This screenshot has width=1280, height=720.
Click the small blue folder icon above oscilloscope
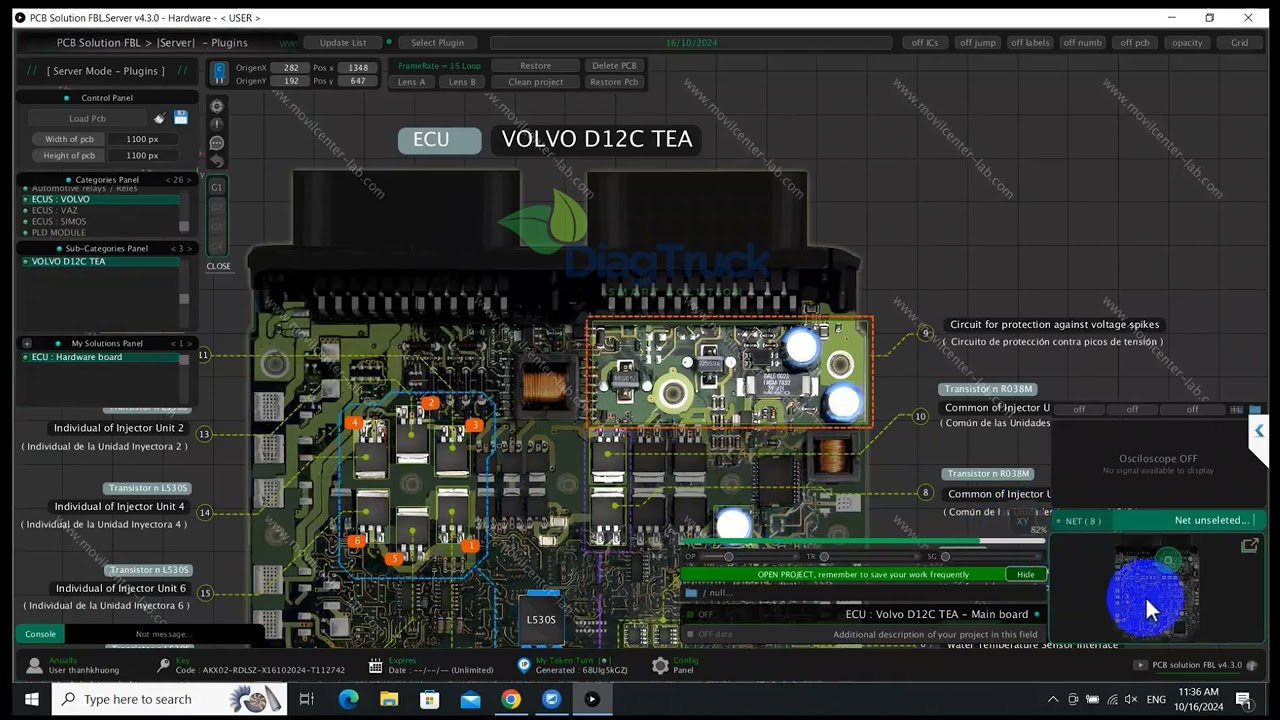1254,410
